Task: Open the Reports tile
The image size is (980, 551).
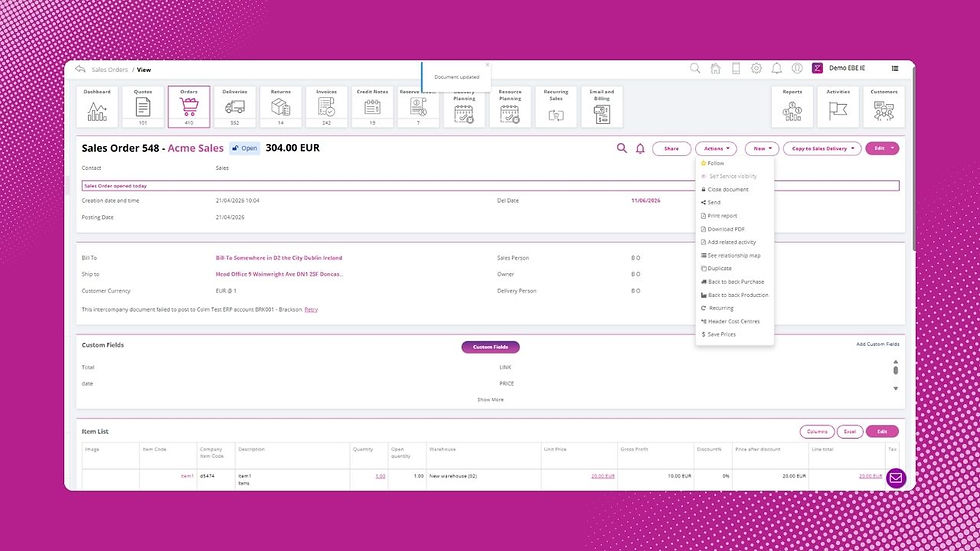Action: point(792,107)
